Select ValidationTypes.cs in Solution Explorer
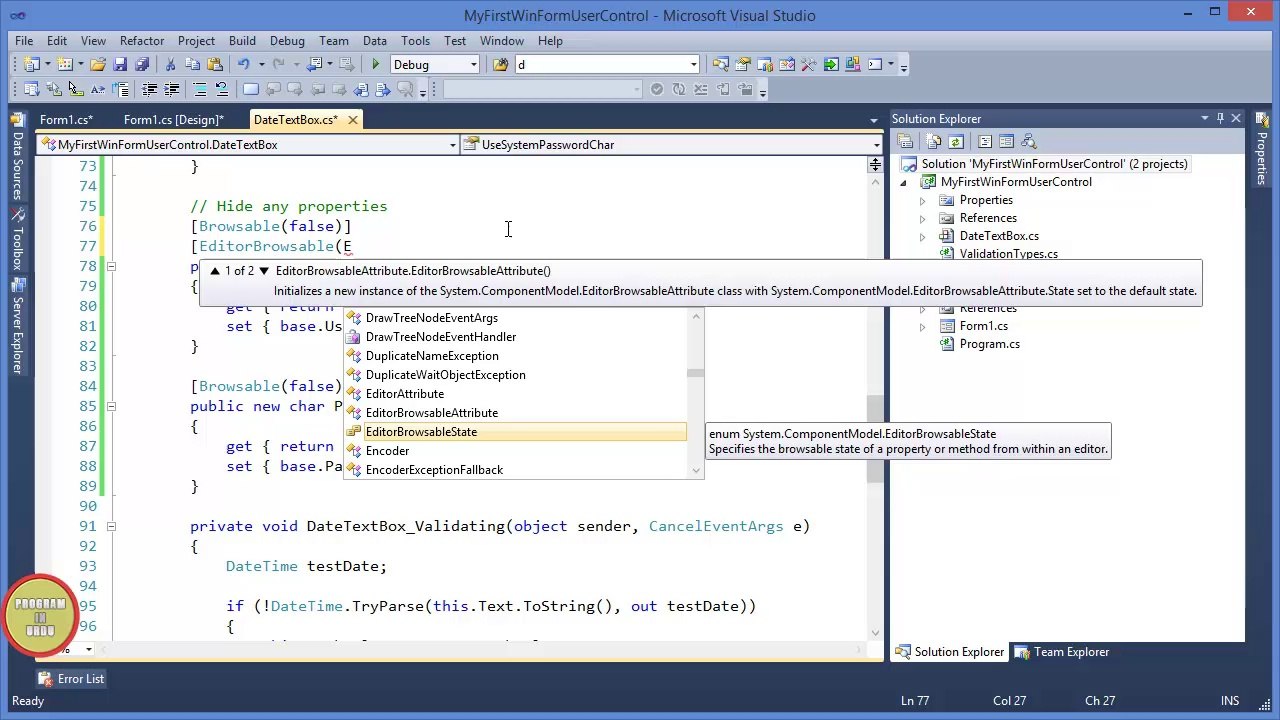Image resolution: width=1280 pixels, height=720 pixels. pos(1008,254)
